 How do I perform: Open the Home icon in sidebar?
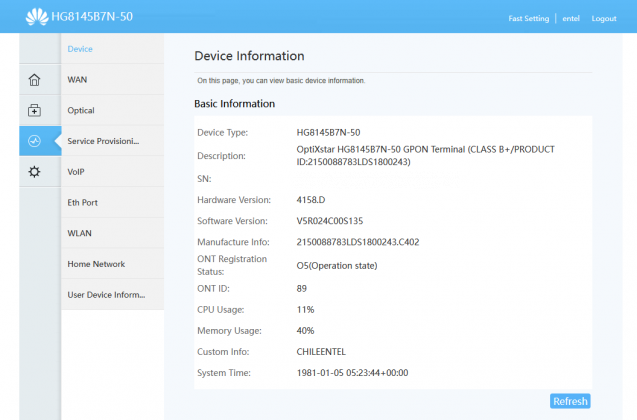[x=35, y=80]
